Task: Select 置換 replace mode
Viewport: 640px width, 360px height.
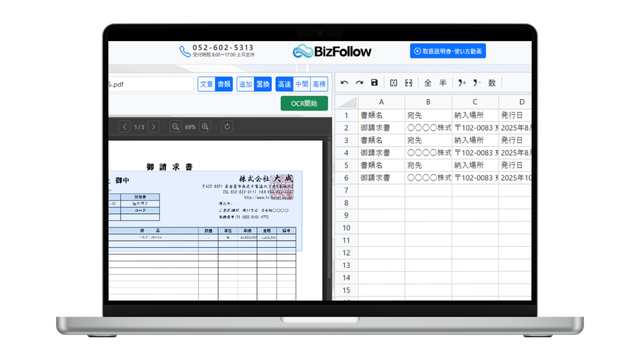Action: (x=262, y=84)
